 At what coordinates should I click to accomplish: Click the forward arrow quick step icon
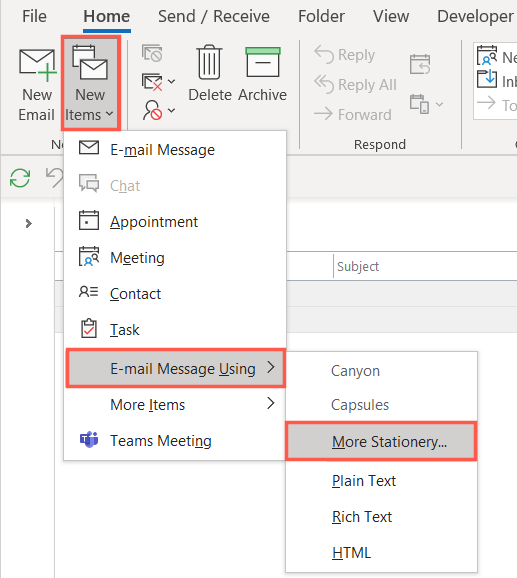click(x=486, y=103)
